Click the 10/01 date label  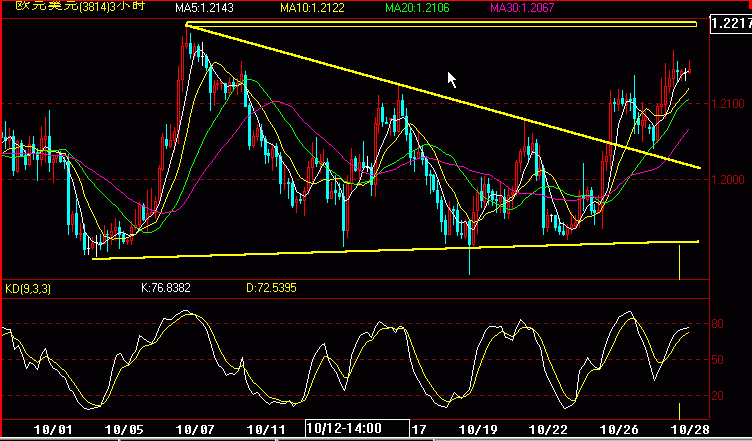52,429
